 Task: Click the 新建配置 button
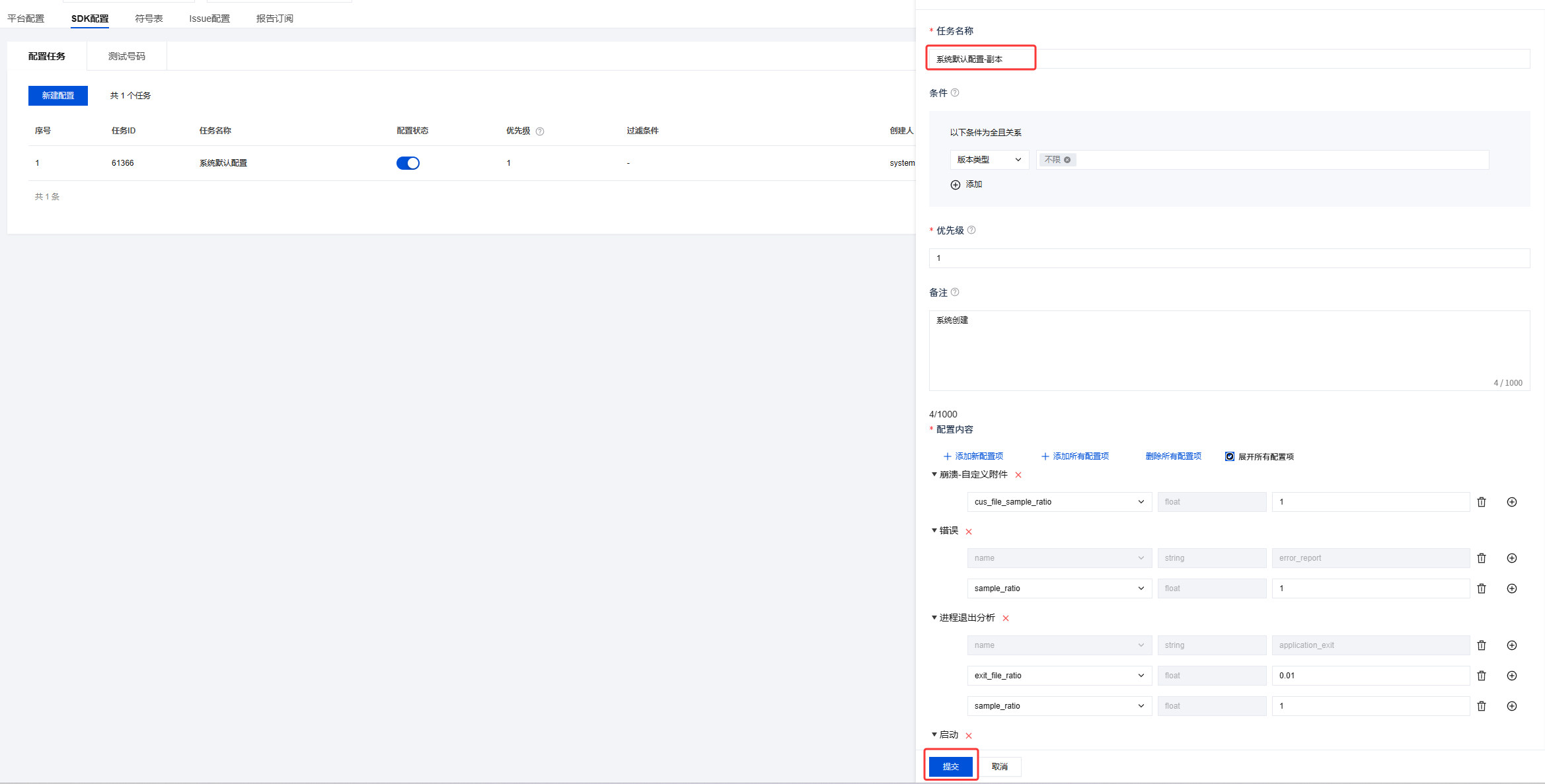click(x=58, y=96)
